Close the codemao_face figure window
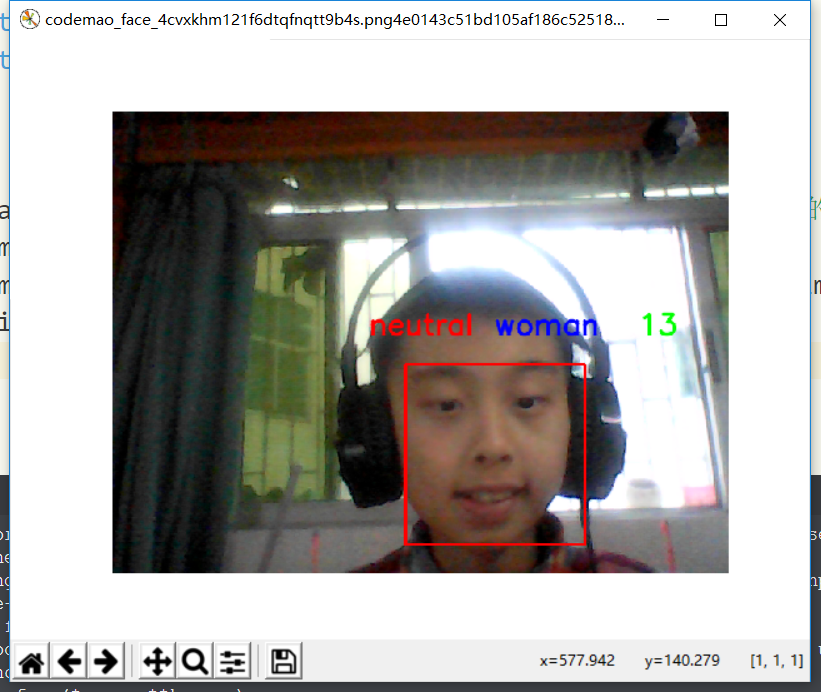This screenshot has height=692, width=821. [x=780, y=20]
